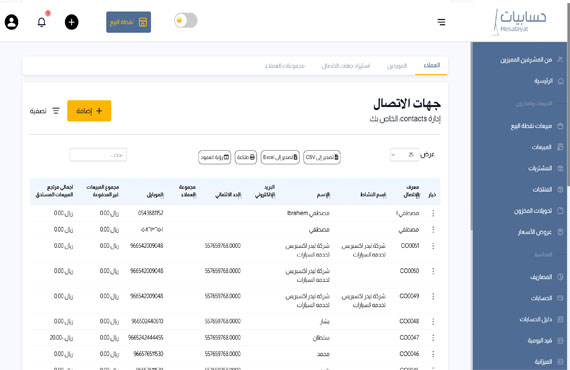Open المبيعات sales in the sidebar
This screenshot has height=370, width=570.
(547, 147)
